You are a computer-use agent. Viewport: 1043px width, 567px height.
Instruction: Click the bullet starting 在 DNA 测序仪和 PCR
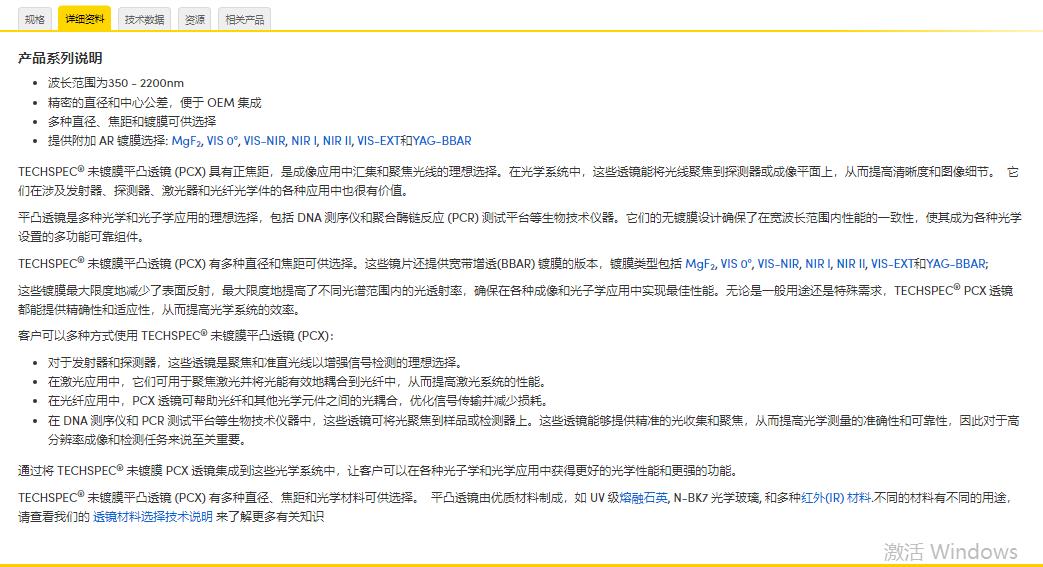pyautogui.click(x=533, y=431)
